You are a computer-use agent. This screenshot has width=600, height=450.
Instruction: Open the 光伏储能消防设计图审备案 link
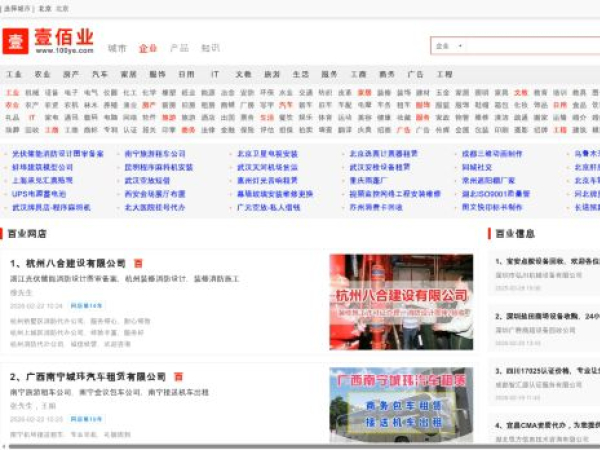58,154
